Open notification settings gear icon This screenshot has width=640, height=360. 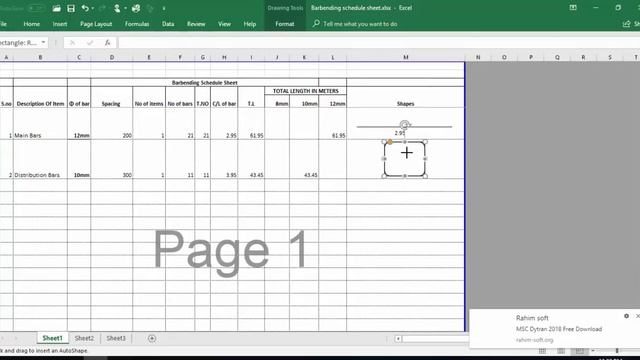click(626, 316)
